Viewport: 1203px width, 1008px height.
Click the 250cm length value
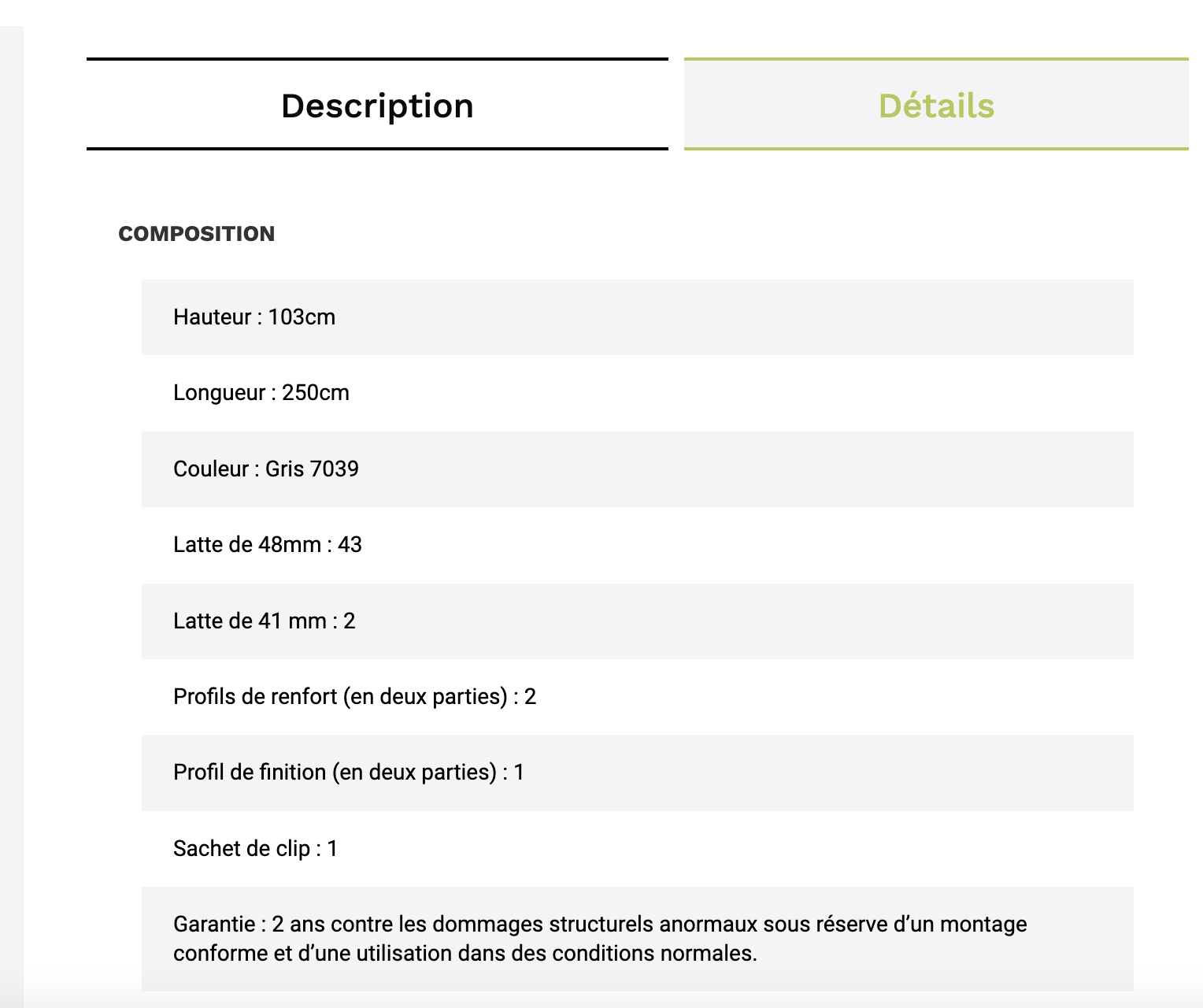[316, 392]
